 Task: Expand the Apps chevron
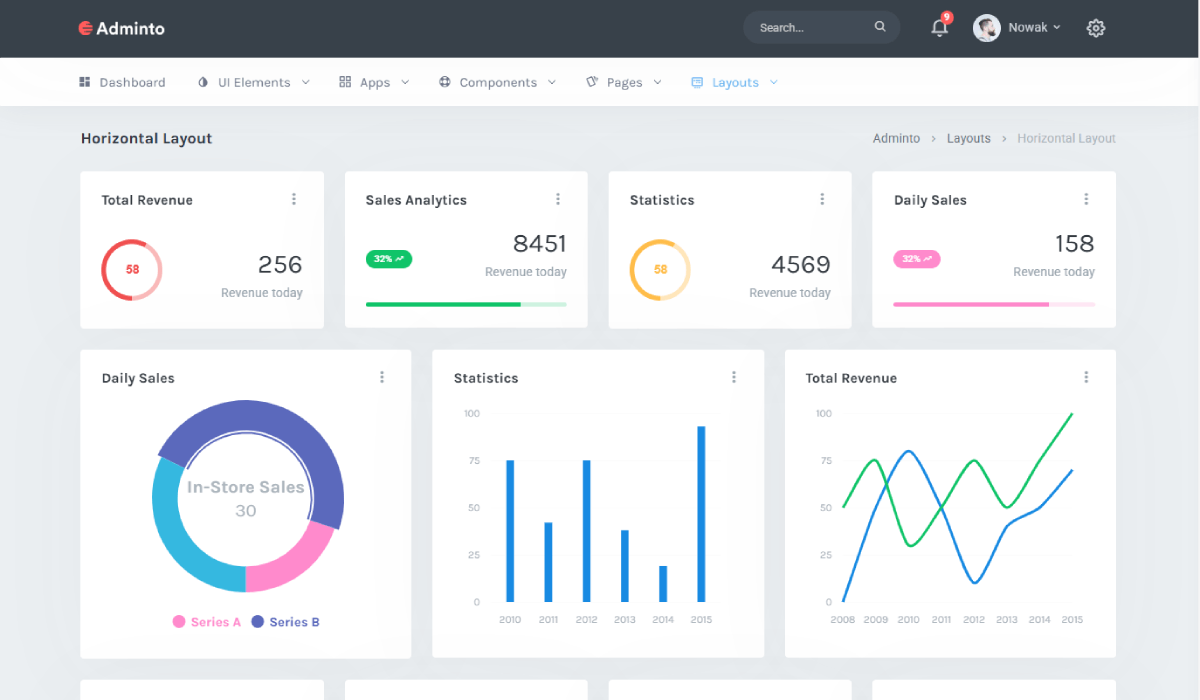405,82
